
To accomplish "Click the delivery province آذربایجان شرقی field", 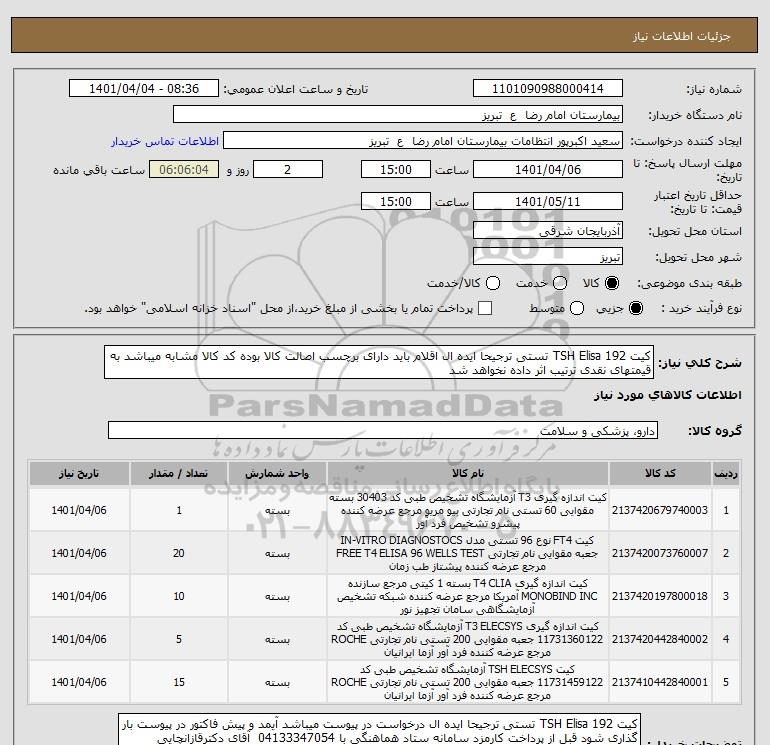I will 548,231.
